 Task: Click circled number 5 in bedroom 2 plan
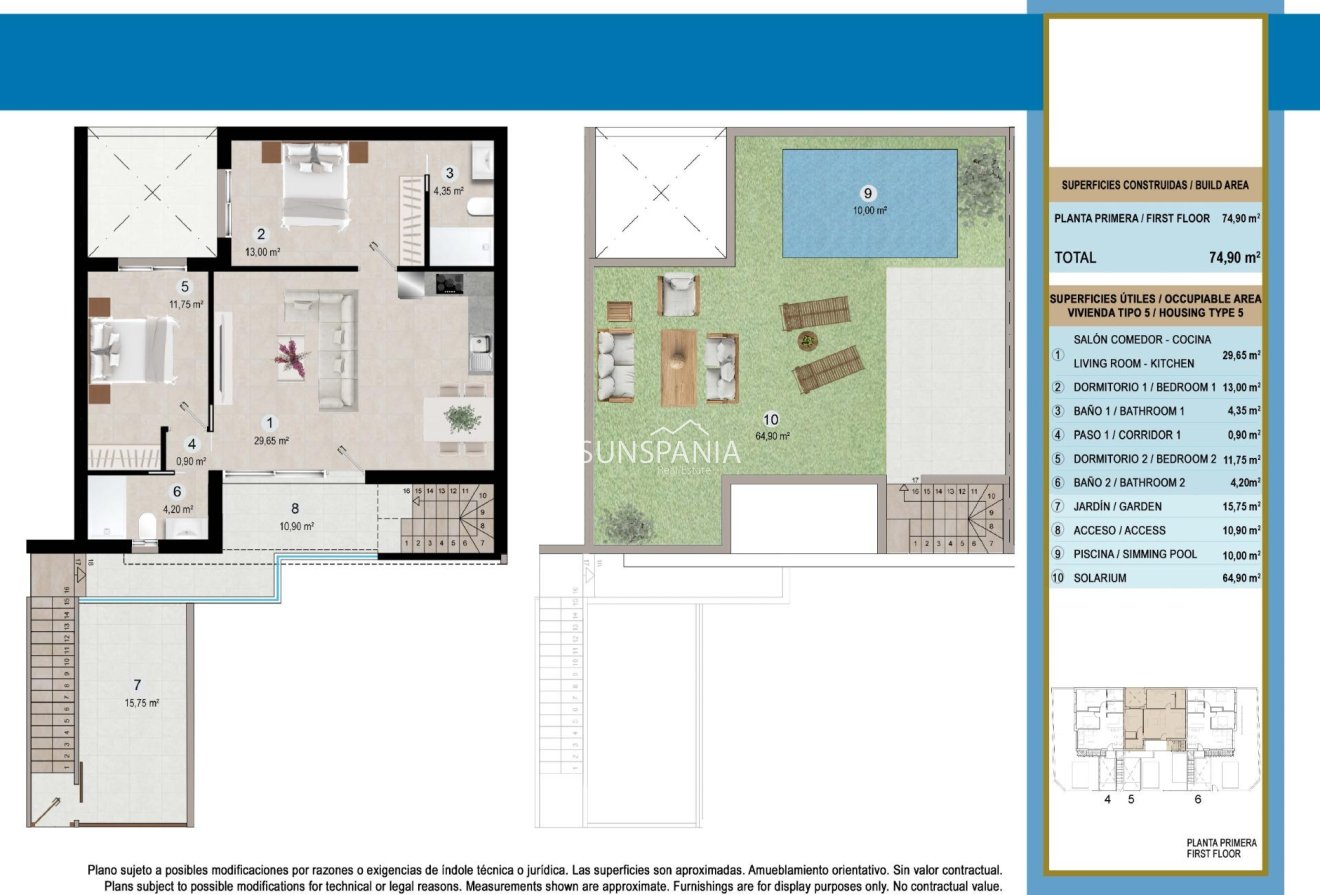pos(185,286)
